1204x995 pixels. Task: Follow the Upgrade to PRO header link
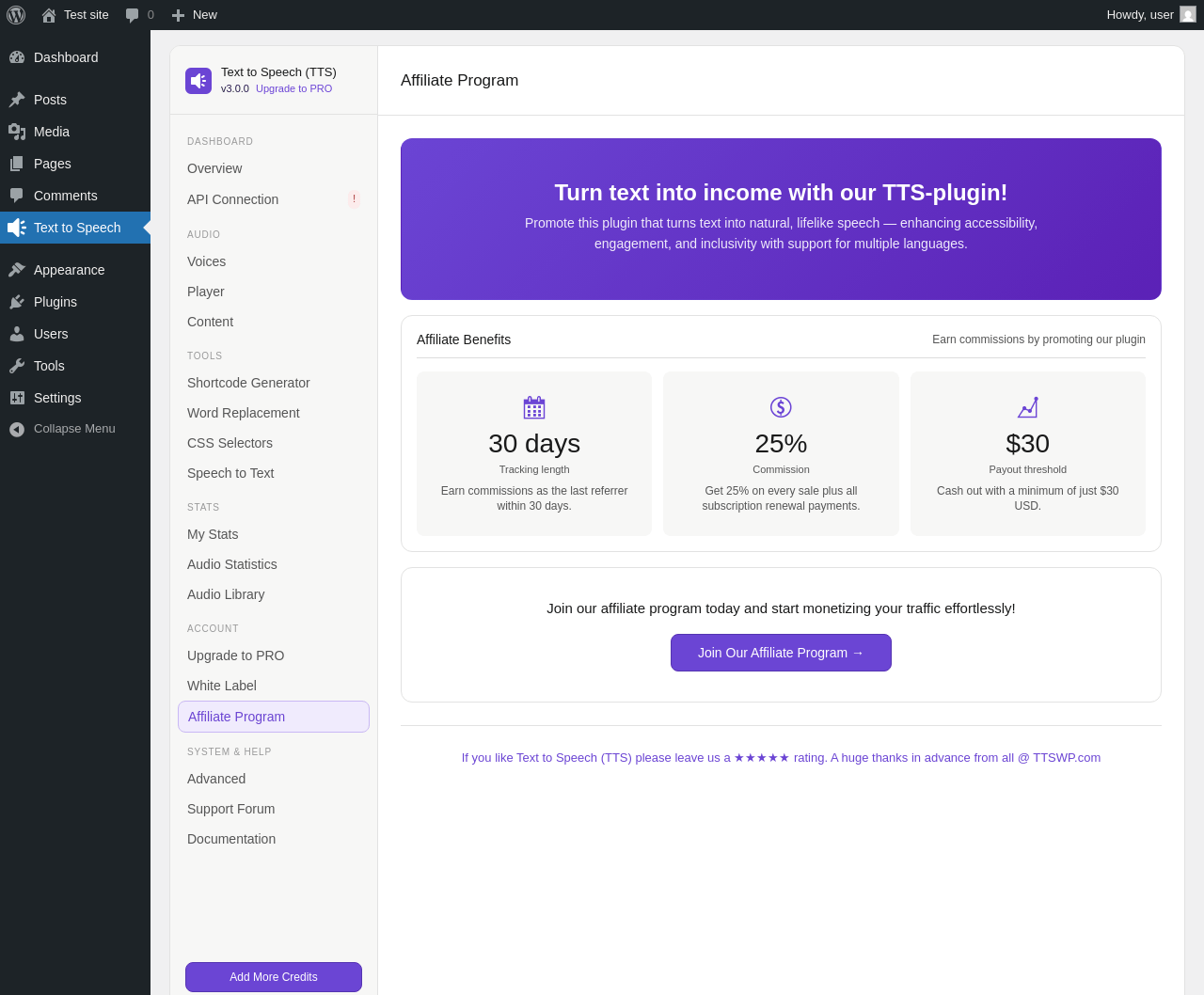293,88
